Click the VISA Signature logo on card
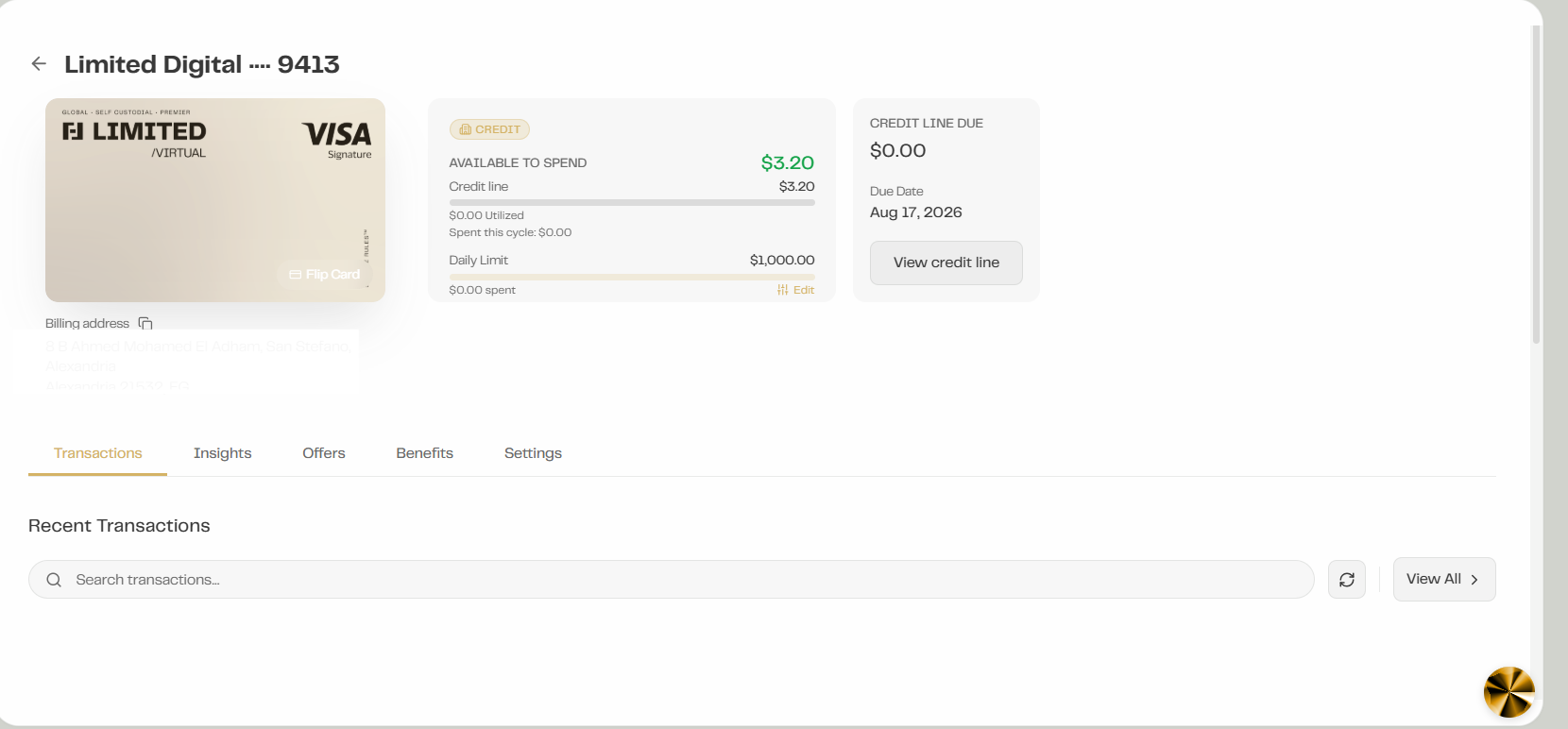Image resolution: width=1568 pixels, height=729 pixels. tap(337, 139)
